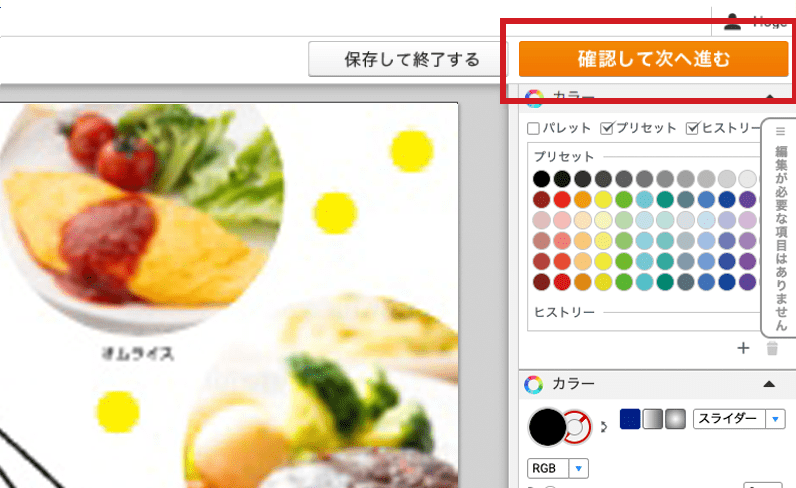Uncheck the プリセット checkbox
The width and height of the screenshot is (796, 488).
[607, 128]
